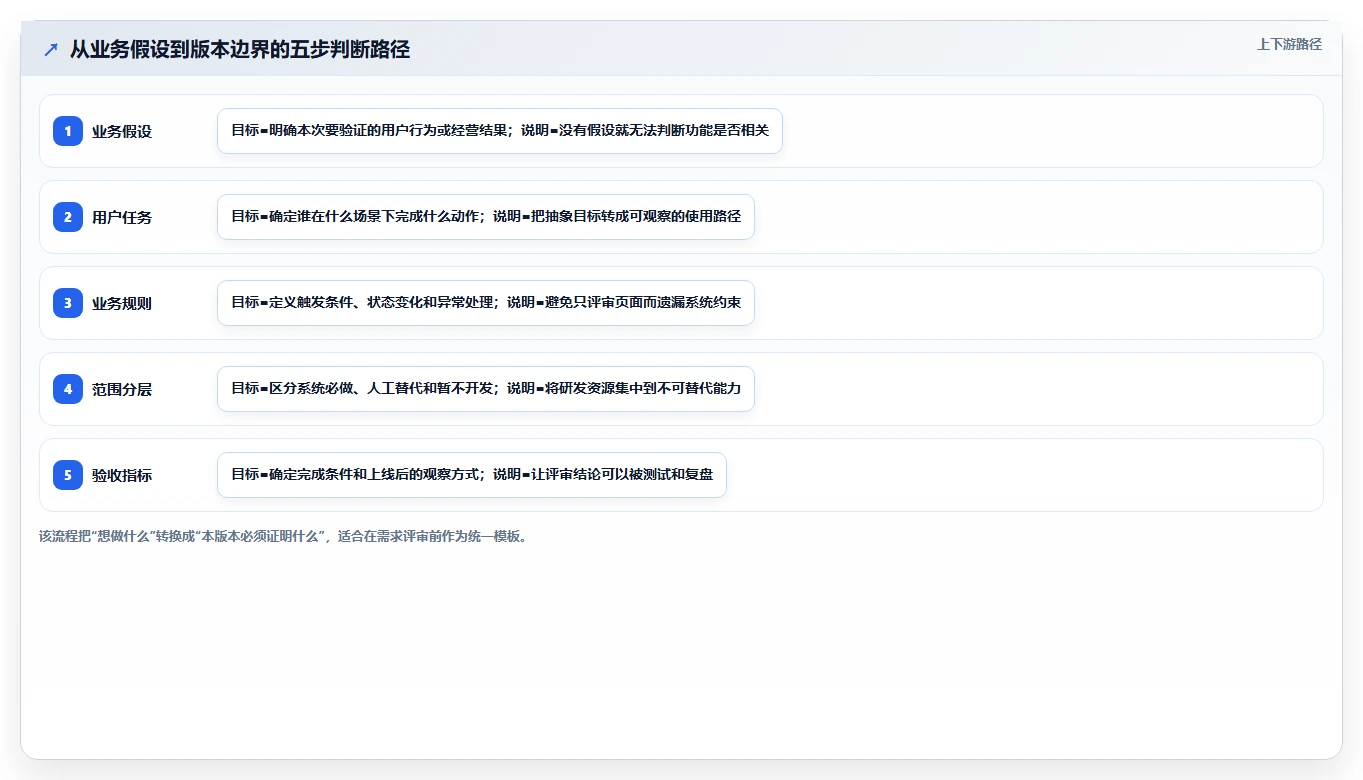Select the 业务假设 step label
Viewport: 1363px width, 780px height.
[122, 131]
